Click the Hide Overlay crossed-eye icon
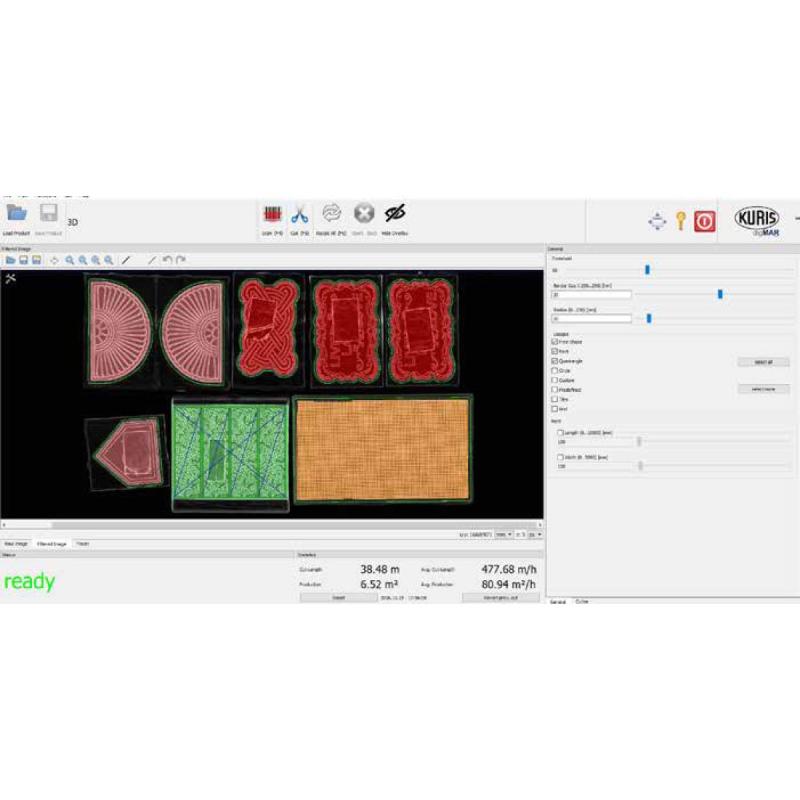The image size is (800, 800). pos(394,213)
